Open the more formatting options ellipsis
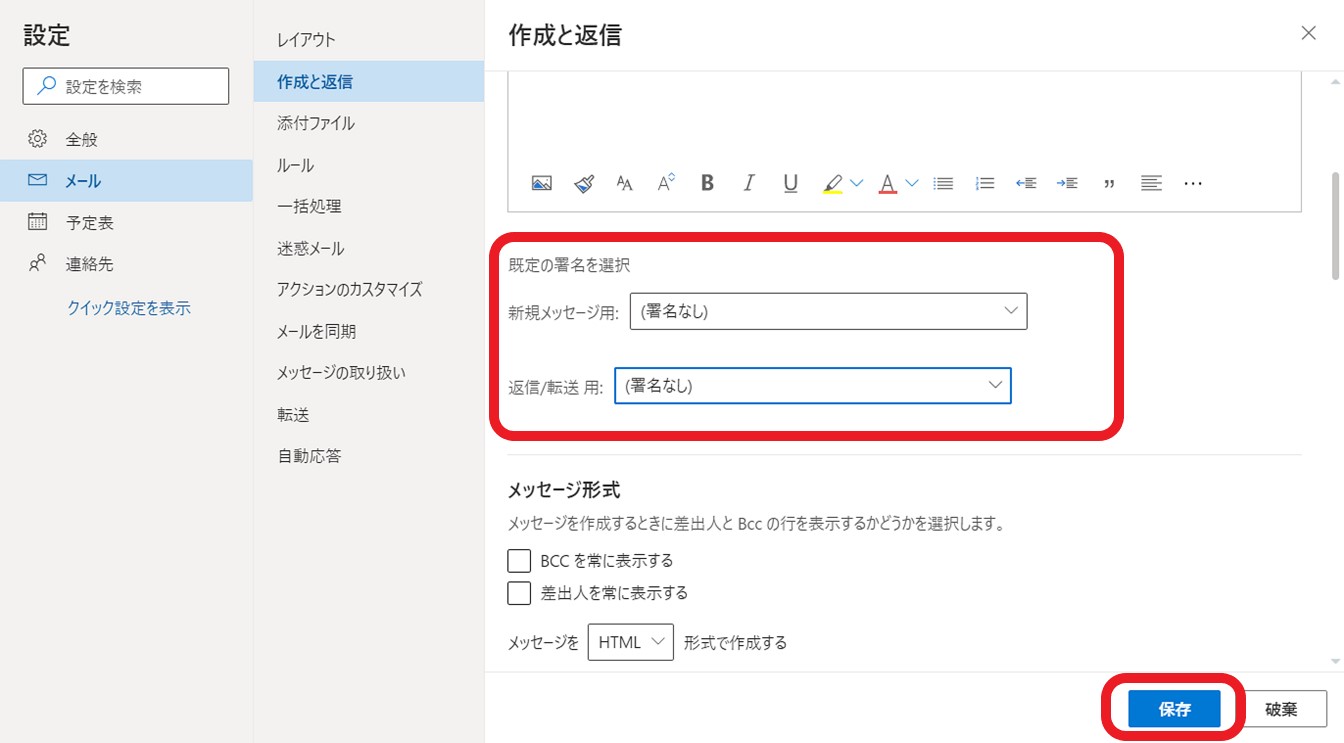The width and height of the screenshot is (1344, 743). coord(1192,183)
